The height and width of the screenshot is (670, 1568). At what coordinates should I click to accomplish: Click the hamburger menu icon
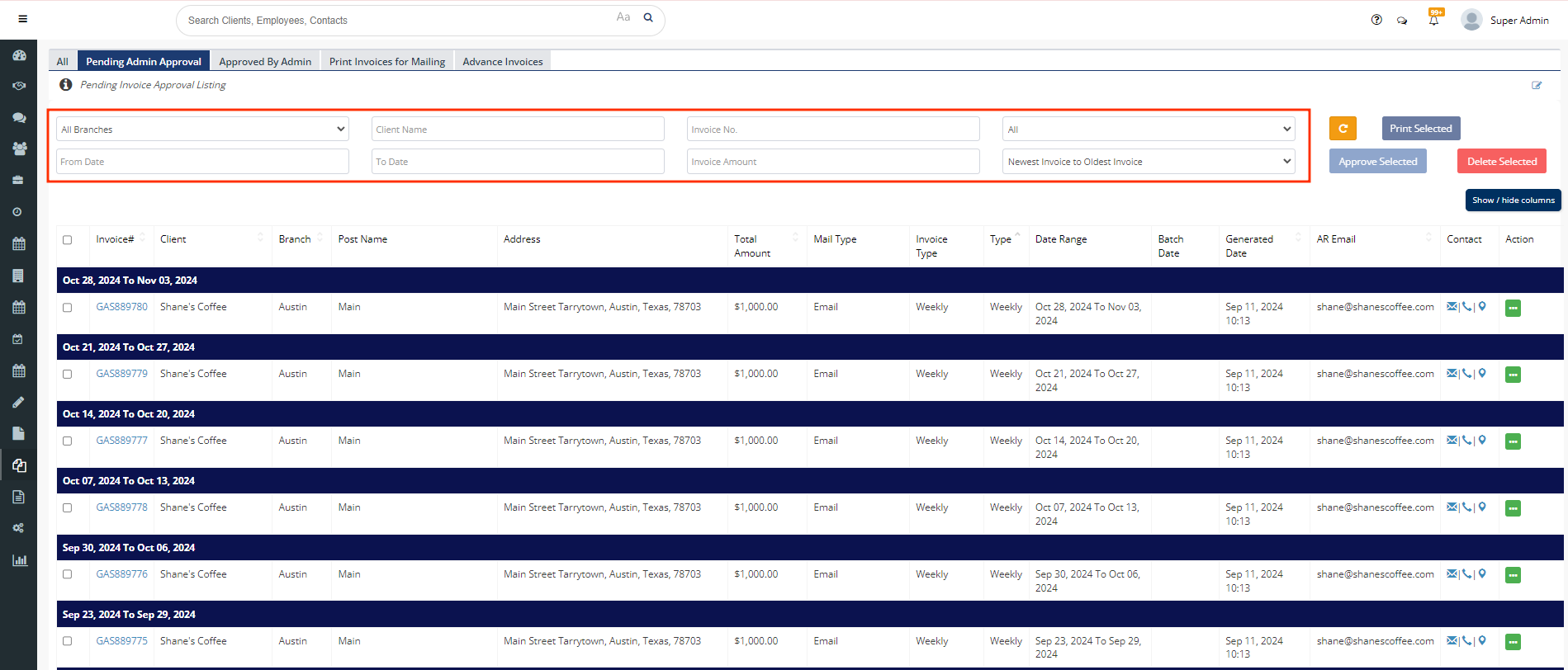coord(22,19)
